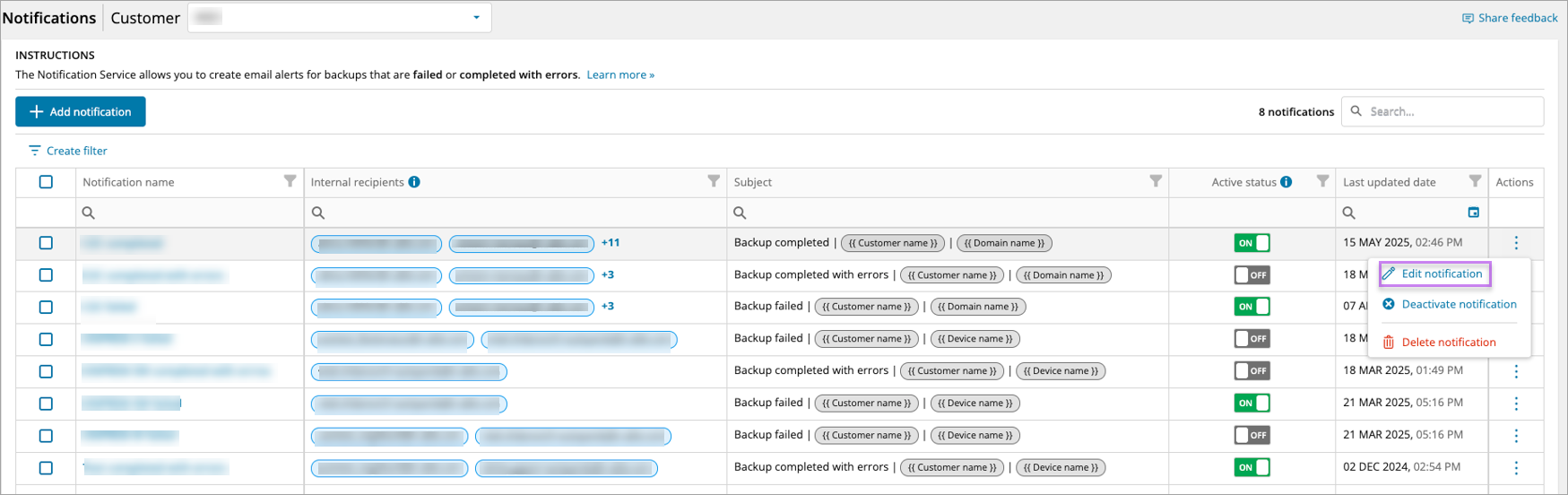Click Create filter link

pos(68,152)
